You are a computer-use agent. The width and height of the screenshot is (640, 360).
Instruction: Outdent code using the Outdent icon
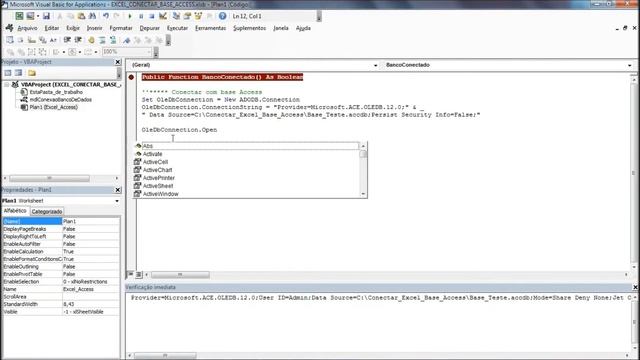(x=78, y=40)
